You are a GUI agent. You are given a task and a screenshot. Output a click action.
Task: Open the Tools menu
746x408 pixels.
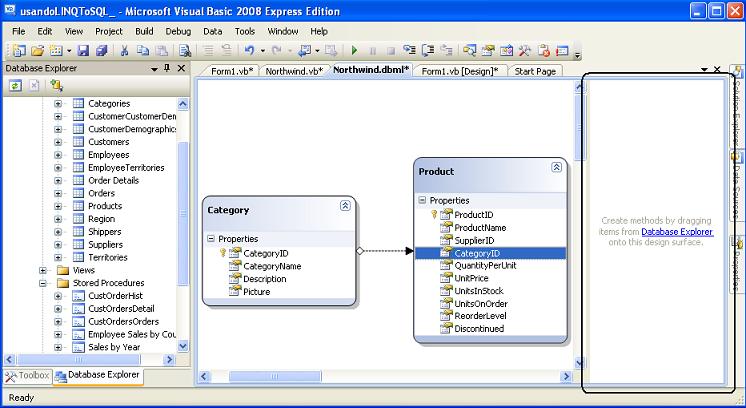click(245, 31)
